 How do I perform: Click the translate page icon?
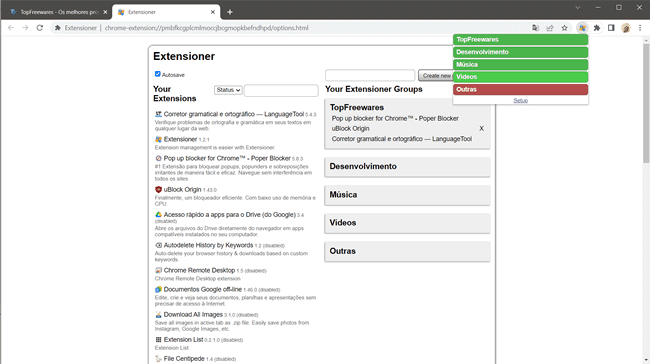click(x=535, y=28)
